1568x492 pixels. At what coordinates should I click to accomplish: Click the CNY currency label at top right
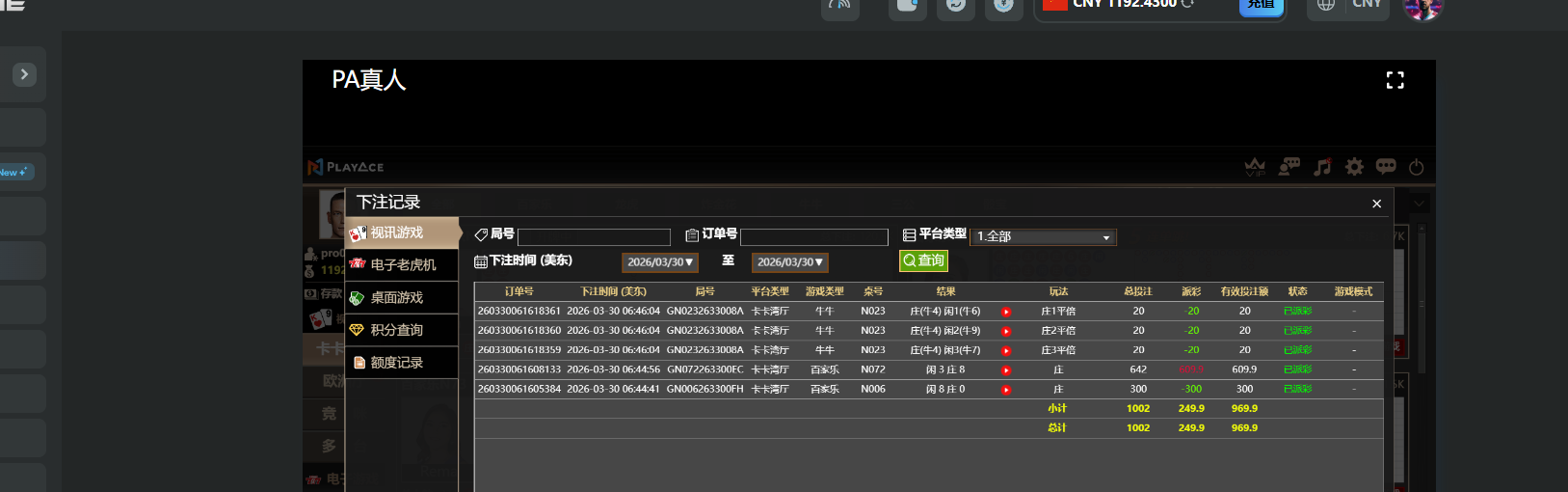click(1367, 4)
